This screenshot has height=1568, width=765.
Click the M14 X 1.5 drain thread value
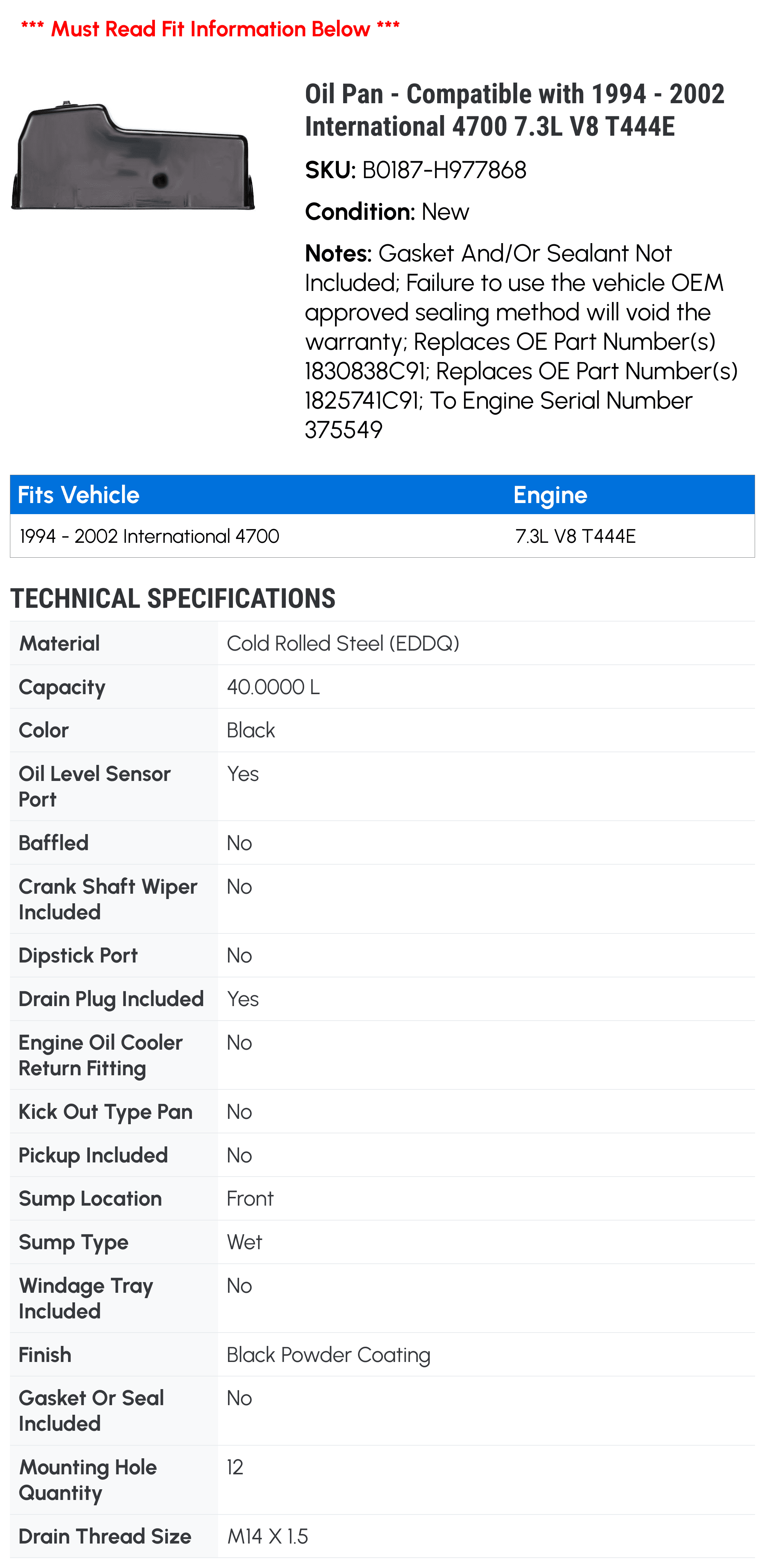pos(267,1536)
